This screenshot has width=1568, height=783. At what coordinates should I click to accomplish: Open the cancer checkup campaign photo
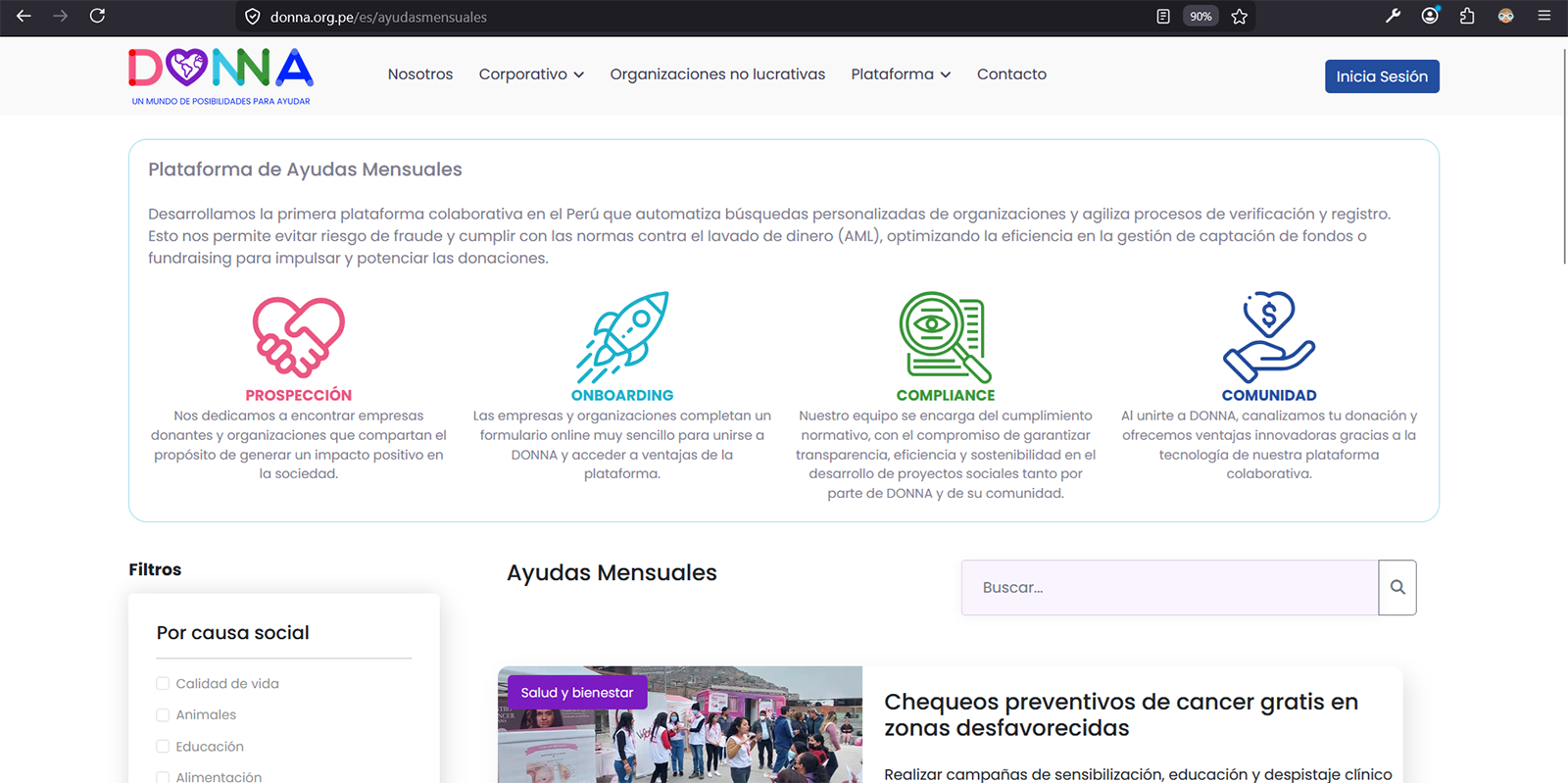tap(680, 725)
